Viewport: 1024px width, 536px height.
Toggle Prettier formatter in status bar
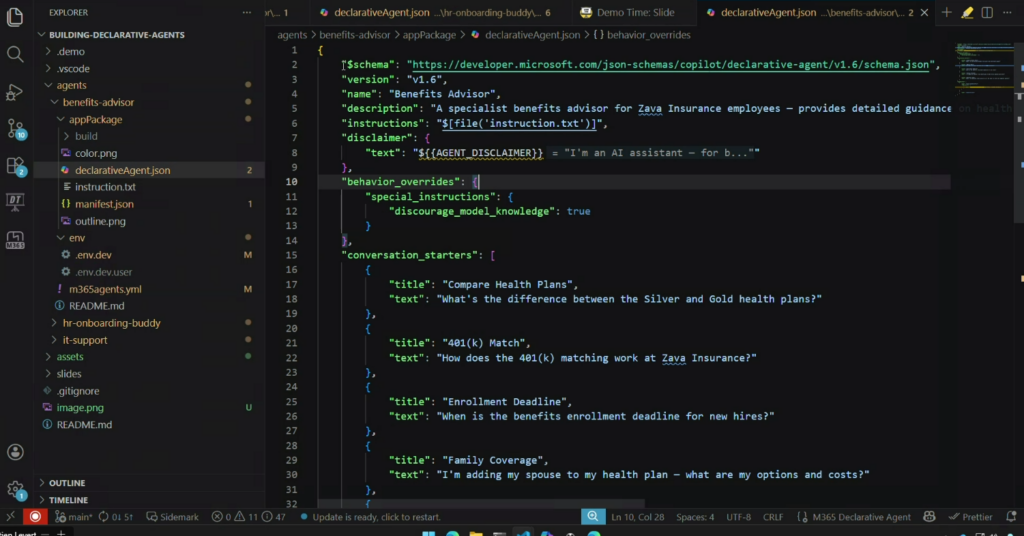pyautogui.click(x=970, y=517)
